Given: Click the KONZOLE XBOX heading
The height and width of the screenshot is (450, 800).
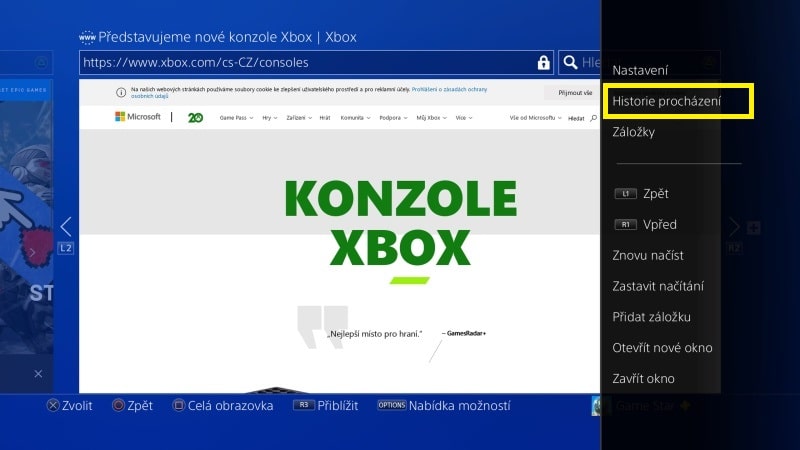Looking at the screenshot, I should 401,223.
